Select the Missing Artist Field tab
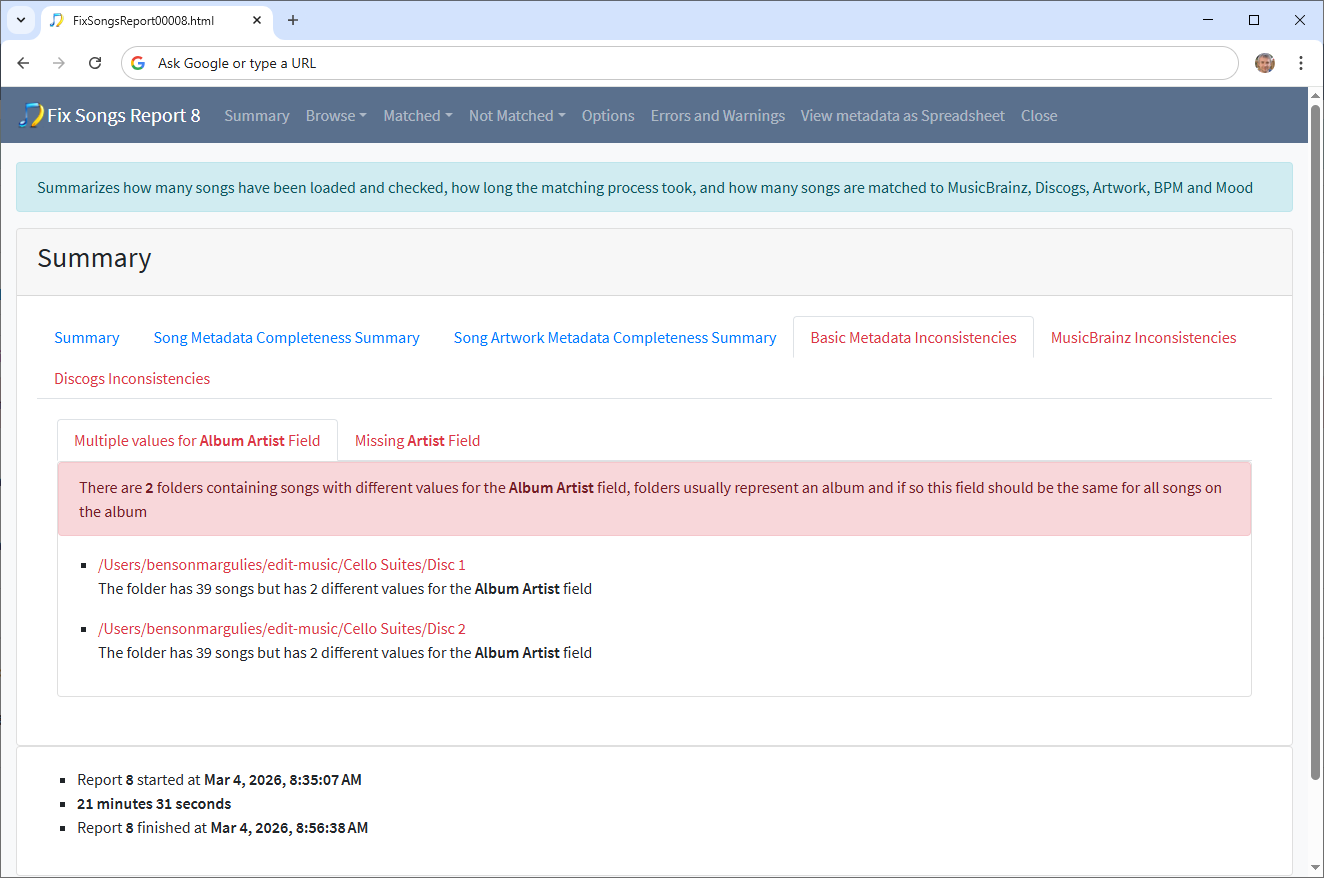 417,441
